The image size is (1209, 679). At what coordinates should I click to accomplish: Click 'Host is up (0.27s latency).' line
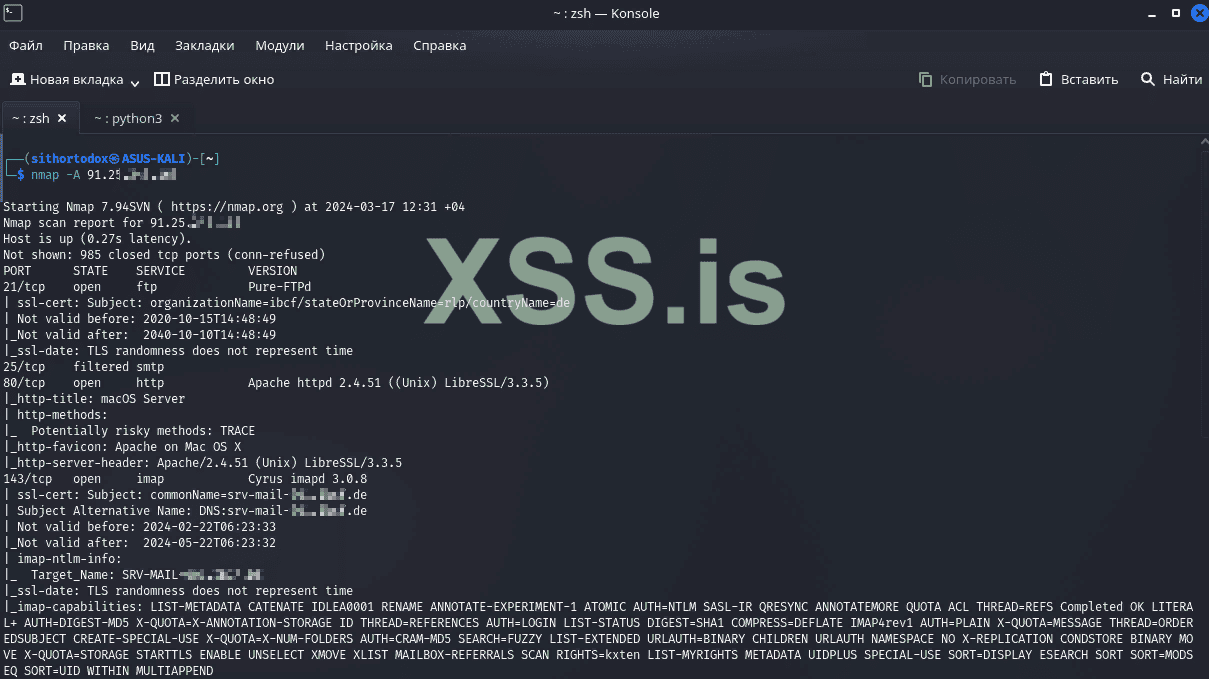pyautogui.click(x=97, y=239)
